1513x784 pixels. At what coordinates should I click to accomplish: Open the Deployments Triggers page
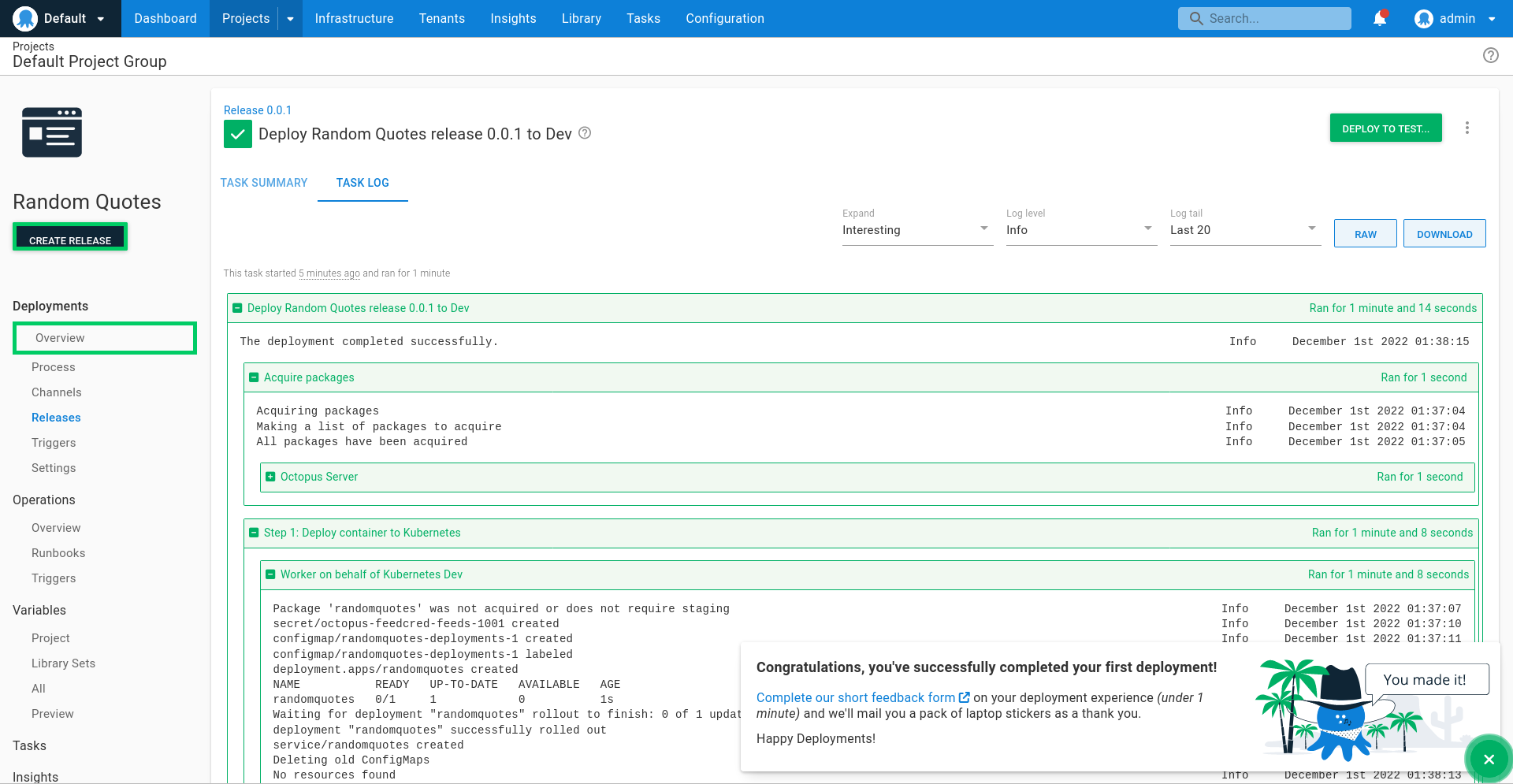(54, 443)
